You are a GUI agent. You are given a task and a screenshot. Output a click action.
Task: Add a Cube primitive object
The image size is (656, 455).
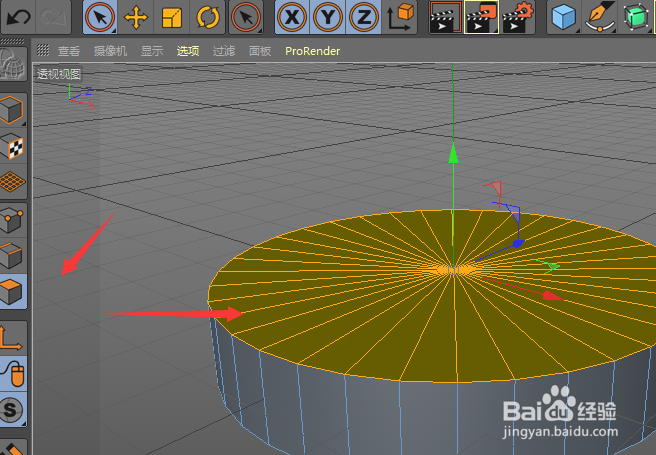click(563, 18)
